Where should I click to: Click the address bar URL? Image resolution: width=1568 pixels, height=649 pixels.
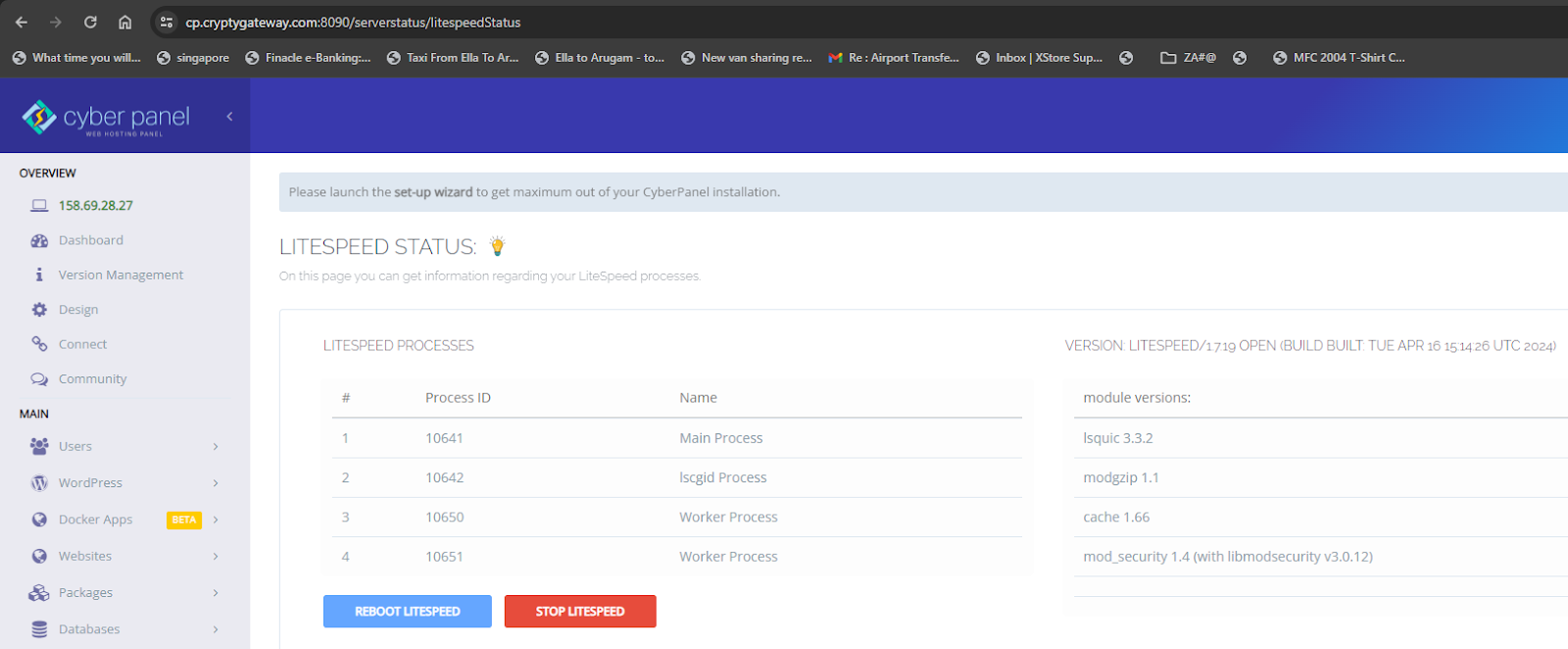[x=353, y=22]
